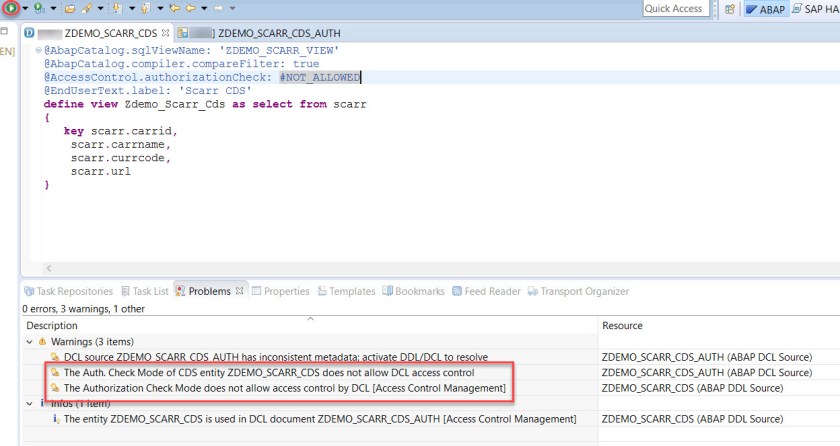Open the Forward history dropdown arrow
The width and height of the screenshot is (840, 446).
232,9
